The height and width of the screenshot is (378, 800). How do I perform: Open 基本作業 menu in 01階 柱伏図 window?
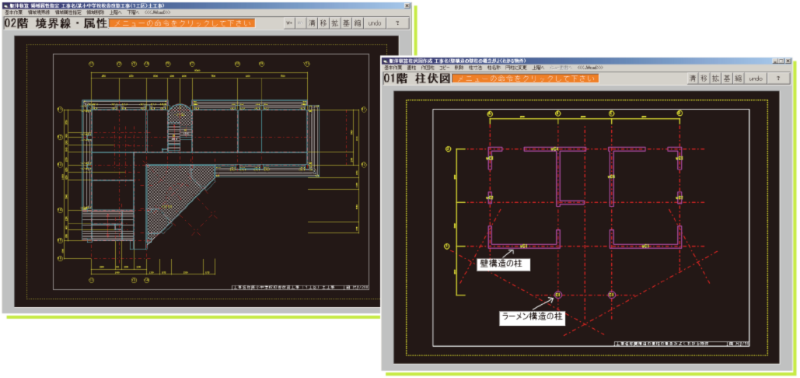(393, 67)
